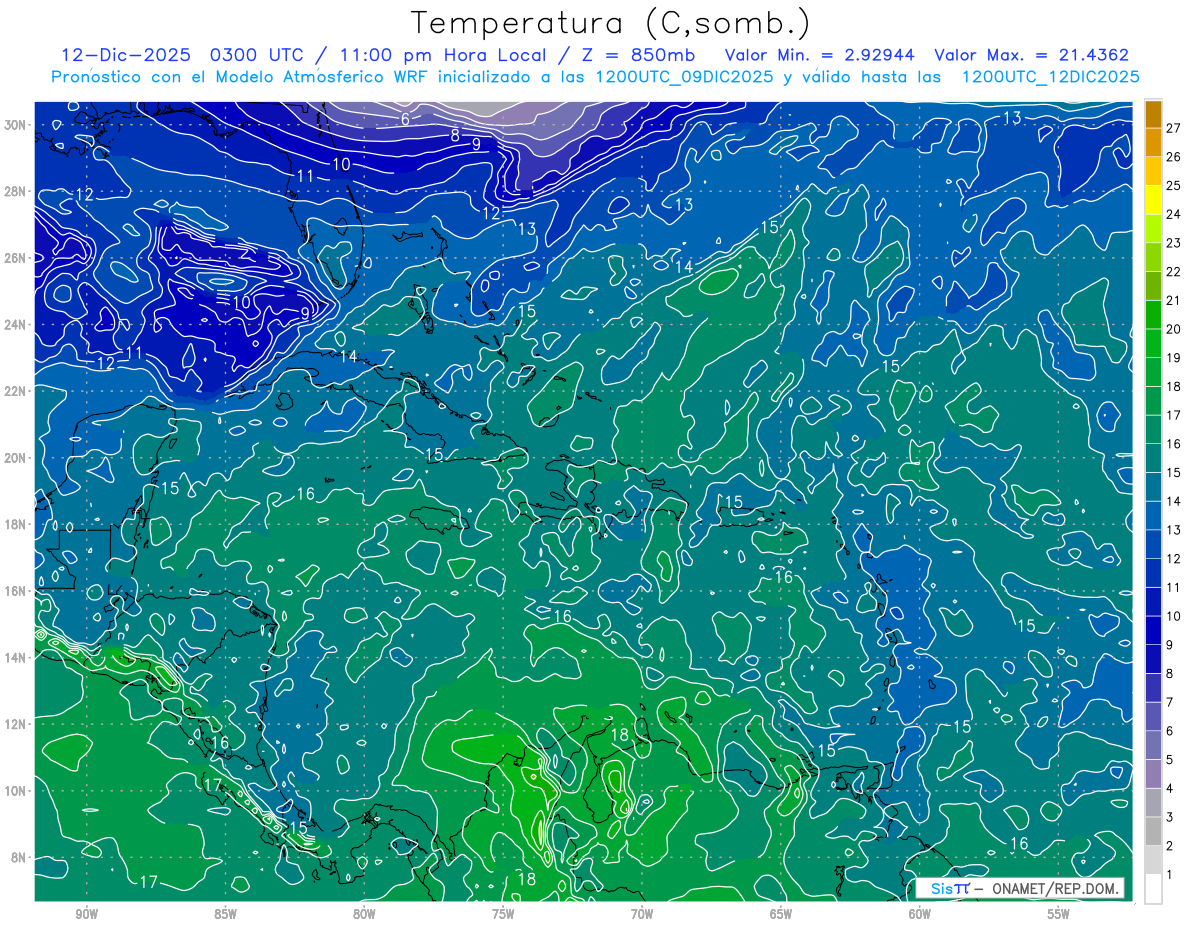1200x927 pixels.
Task: Click the 75W longitude axis label
Action: click(503, 914)
